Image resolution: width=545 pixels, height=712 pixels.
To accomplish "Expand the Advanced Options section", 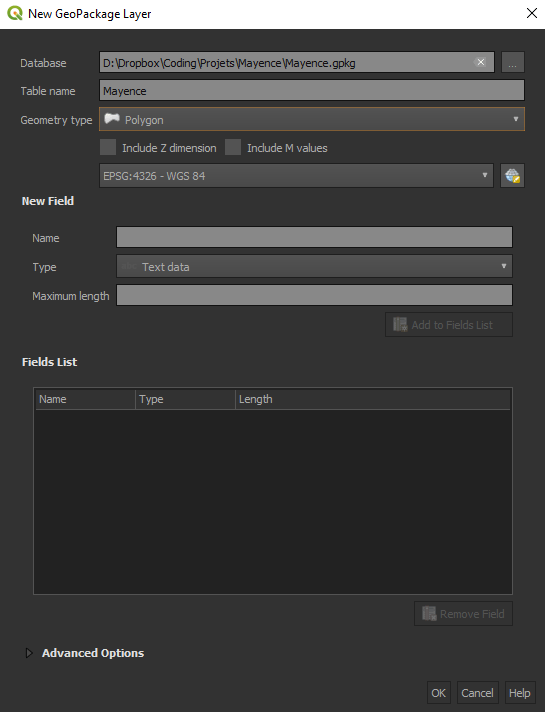I will [x=29, y=653].
